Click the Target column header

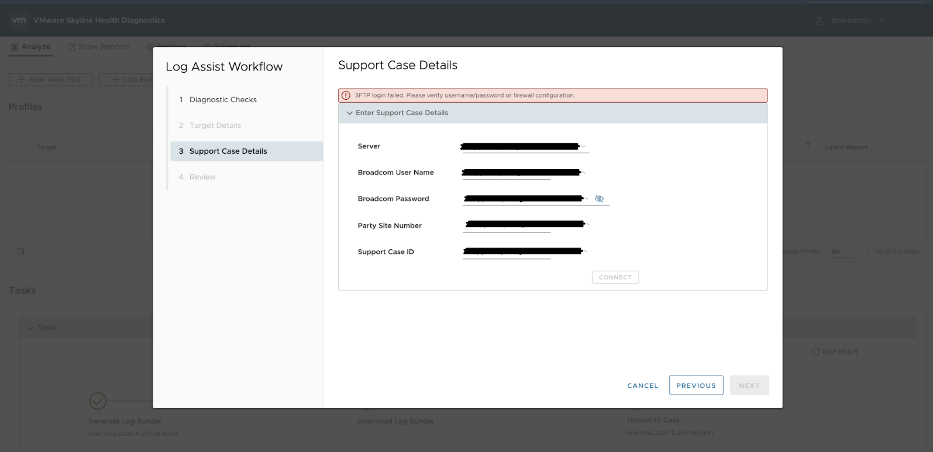click(x=46, y=147)
